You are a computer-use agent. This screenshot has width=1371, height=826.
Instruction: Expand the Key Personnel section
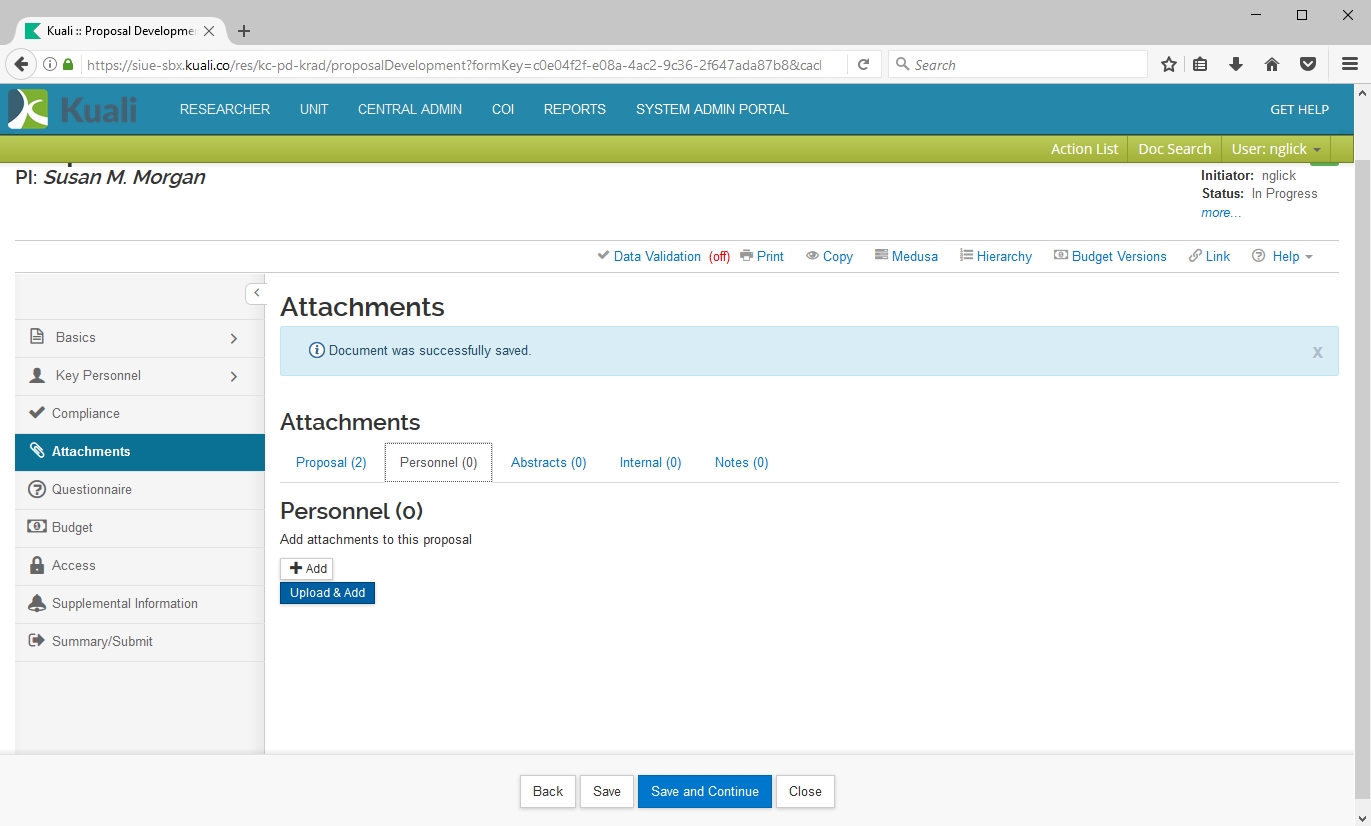[x=233, y=376]
